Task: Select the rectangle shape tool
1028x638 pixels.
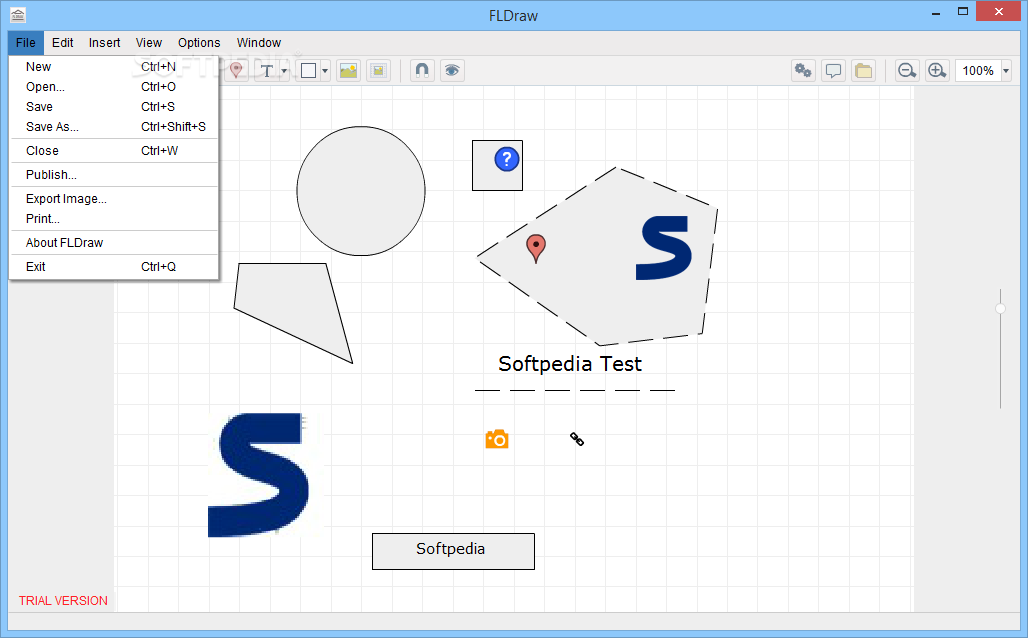Action: (x=308, y=70)
